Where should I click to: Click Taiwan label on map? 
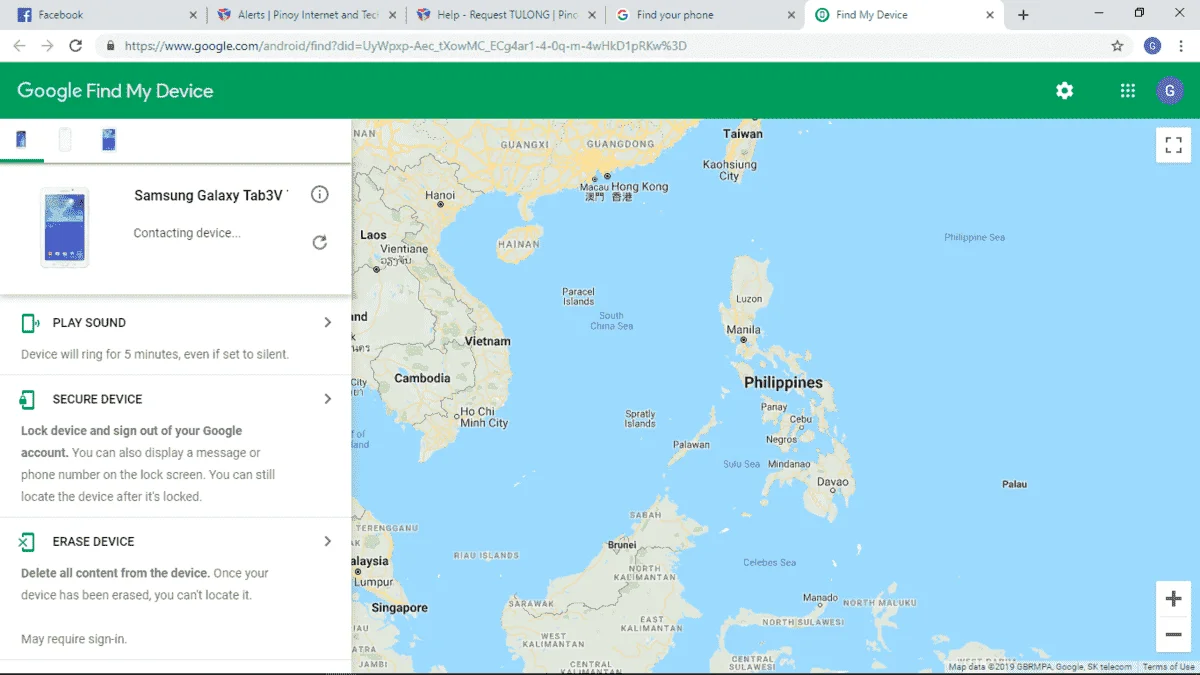(x=742, y=134)
